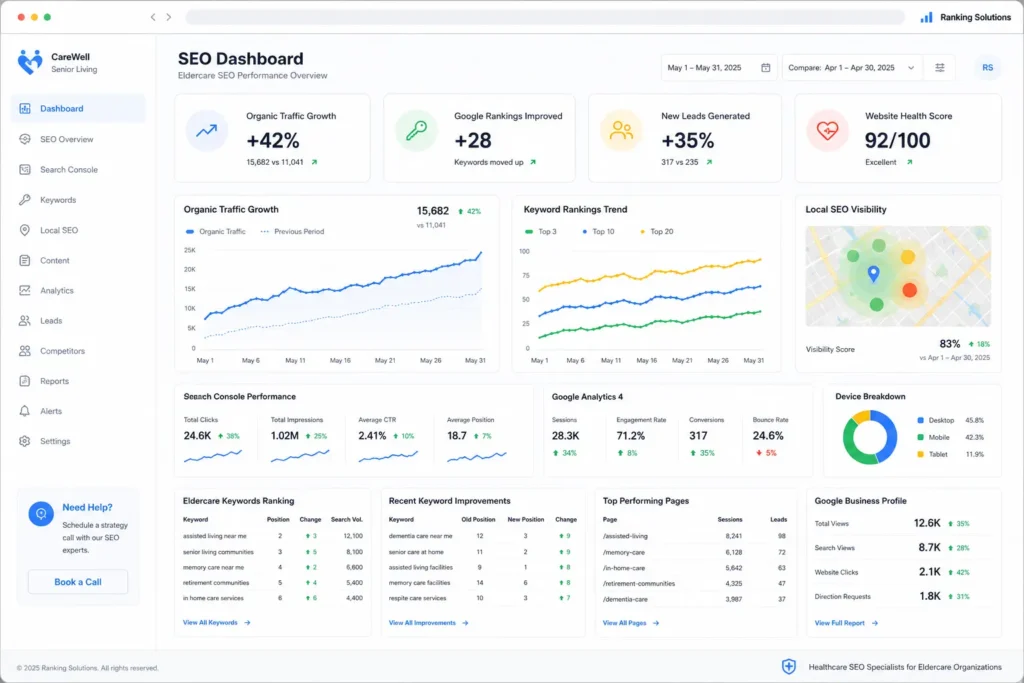Toggle the Top 20 legend series
The height and width of the screenshot is (683, 1024).
[x=656, y=231]
